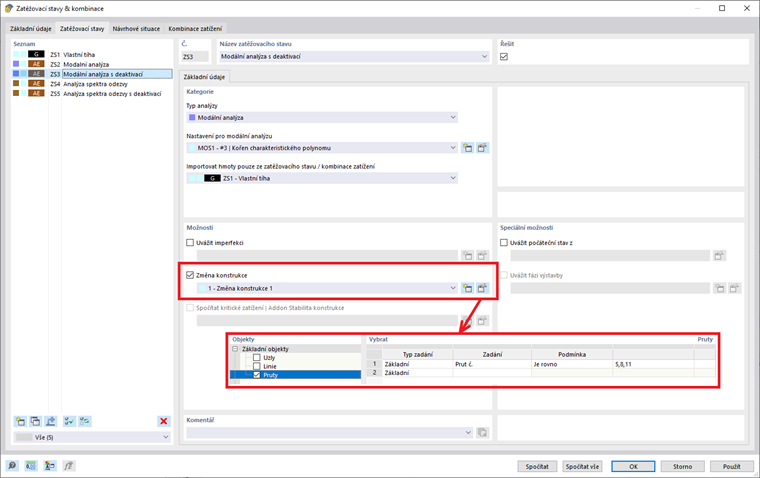Toggle Spočítat kritické zatížení checkbox
The height and width of the screenshot is (478, 760).
pyautogui.click(x=190, y=307)
